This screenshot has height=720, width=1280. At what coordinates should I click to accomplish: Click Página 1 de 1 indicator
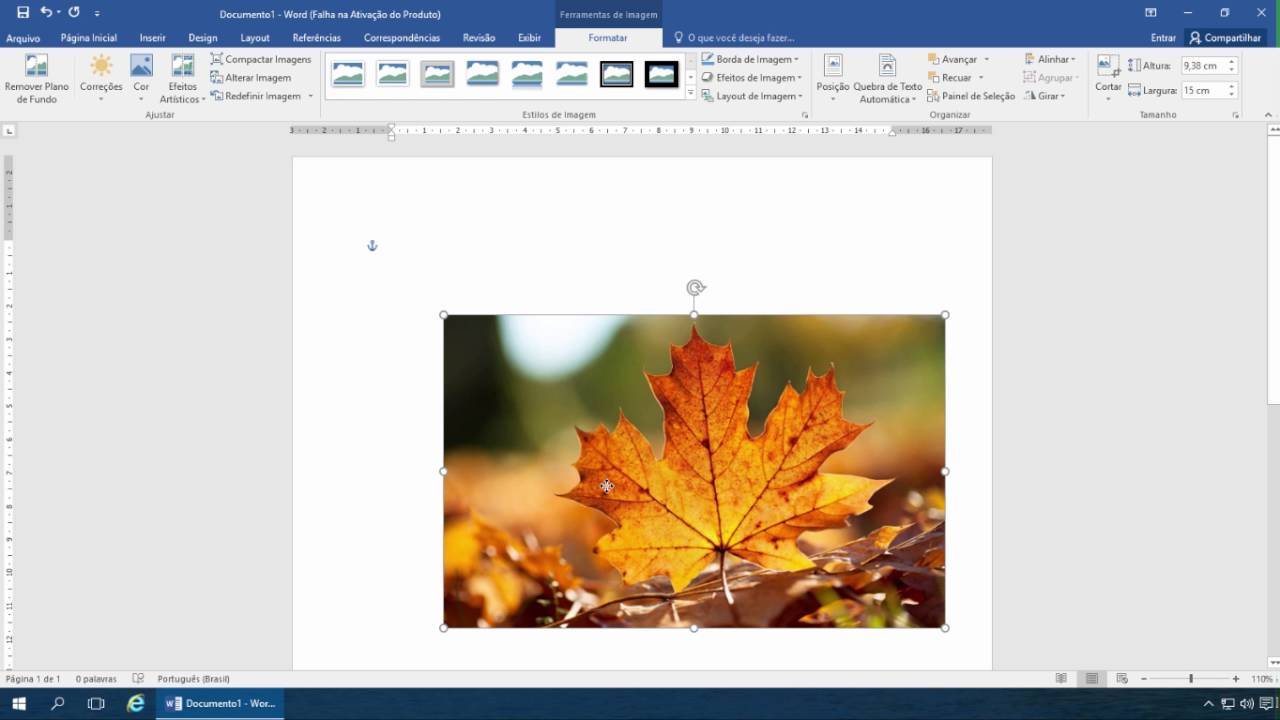click(x=33, y=679)
